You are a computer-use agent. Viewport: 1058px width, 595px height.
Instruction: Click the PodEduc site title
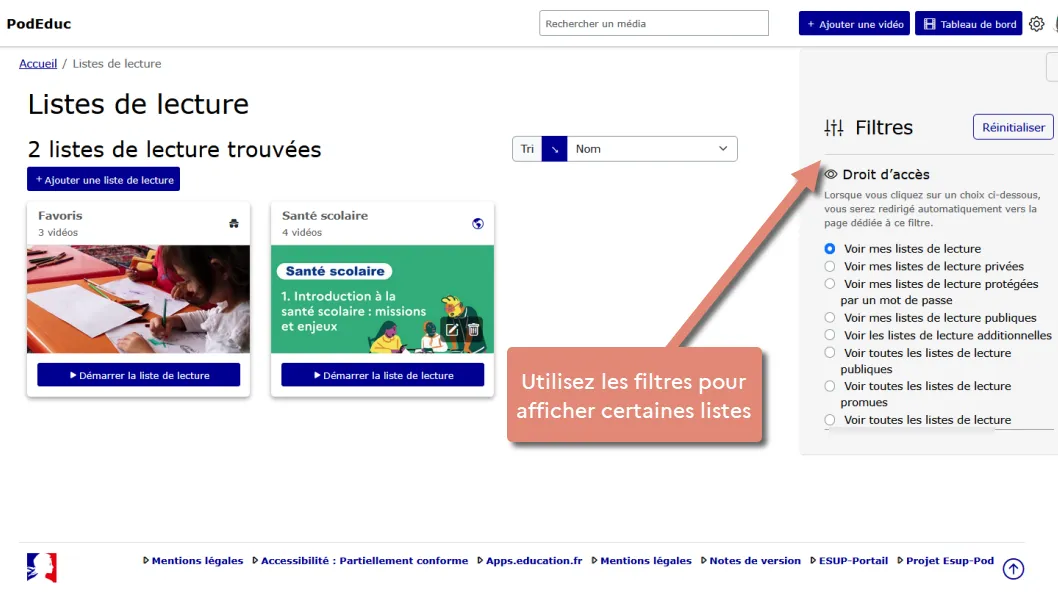(x=38, y=24)
